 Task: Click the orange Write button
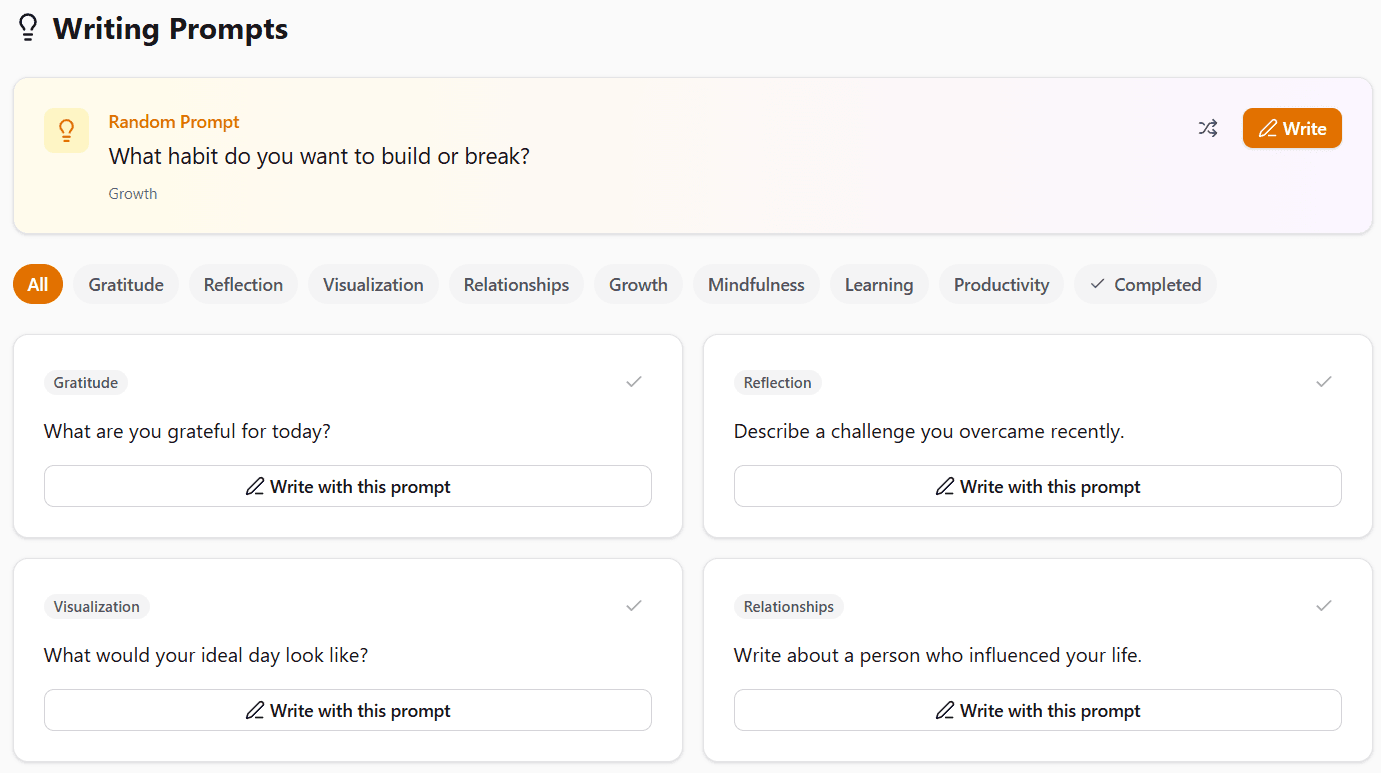pyautogui.click(x=1292, y=128)
